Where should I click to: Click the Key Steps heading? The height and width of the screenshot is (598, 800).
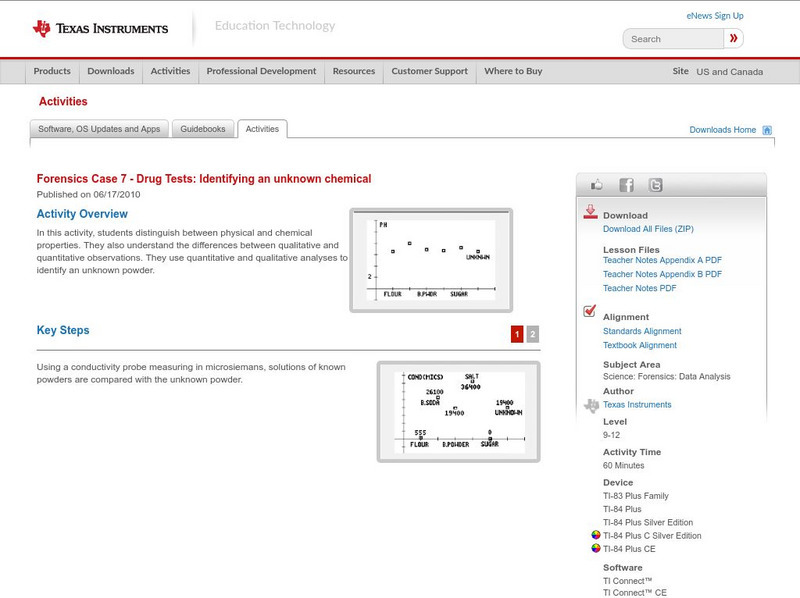[x=63, y=330]
